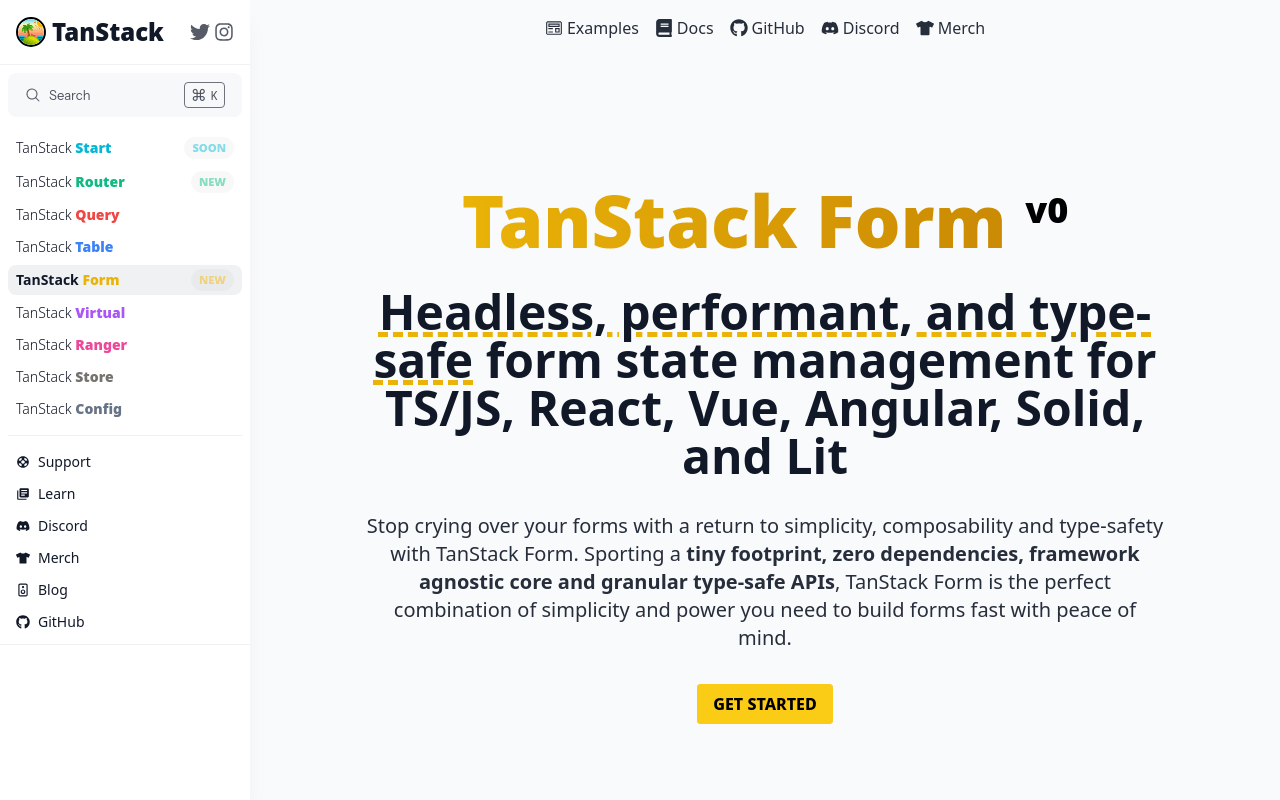
Task: Click the ⌘K shortcut badge
Action: pos(204,95)
